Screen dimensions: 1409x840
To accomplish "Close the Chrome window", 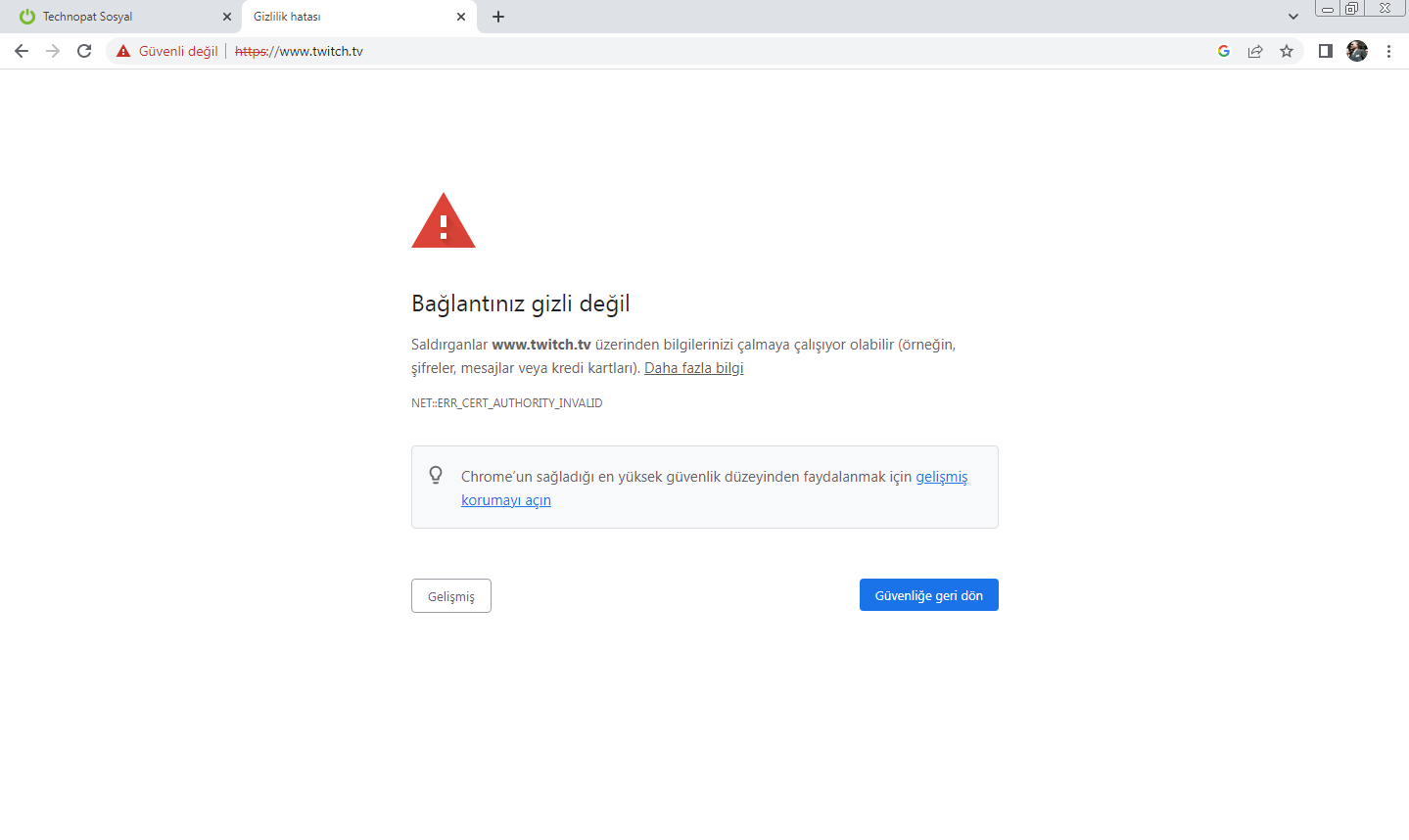I will (1385, 8).
